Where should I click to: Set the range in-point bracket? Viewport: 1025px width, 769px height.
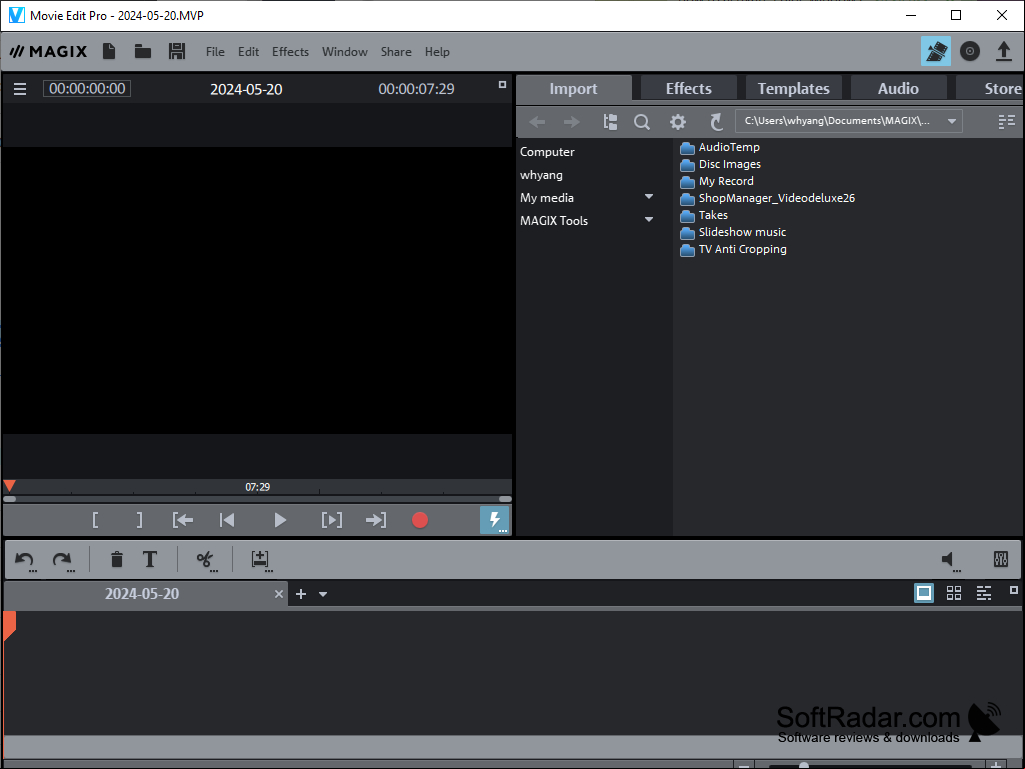tap(95, 520)
